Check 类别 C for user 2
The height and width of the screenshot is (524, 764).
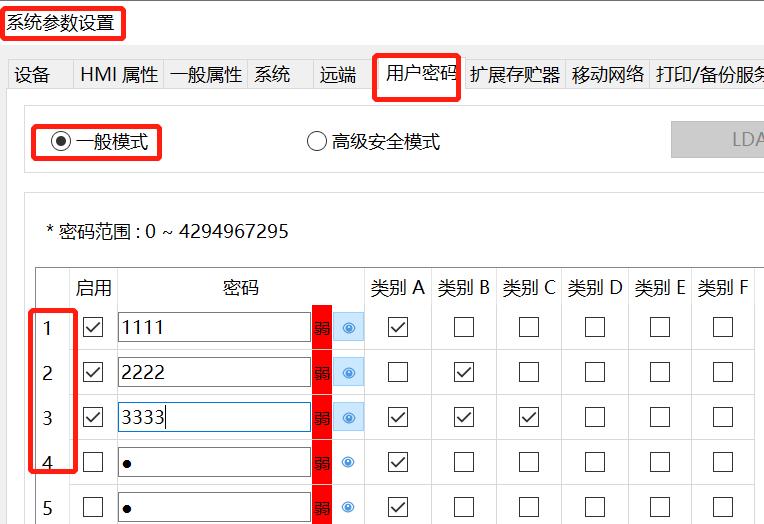(x=529, y=372)
